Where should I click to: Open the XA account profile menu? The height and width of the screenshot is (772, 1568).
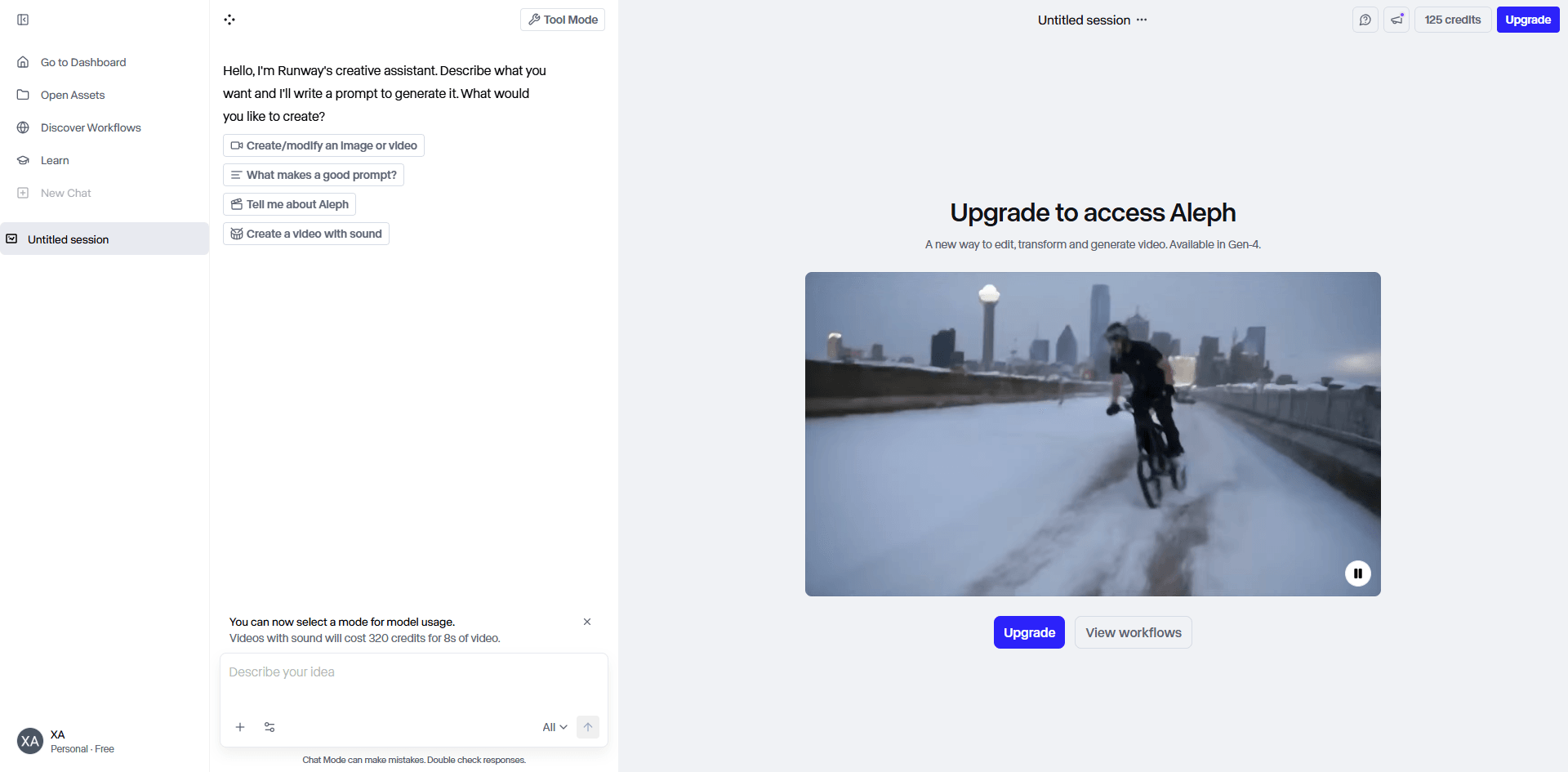click(x=65, y=741)
